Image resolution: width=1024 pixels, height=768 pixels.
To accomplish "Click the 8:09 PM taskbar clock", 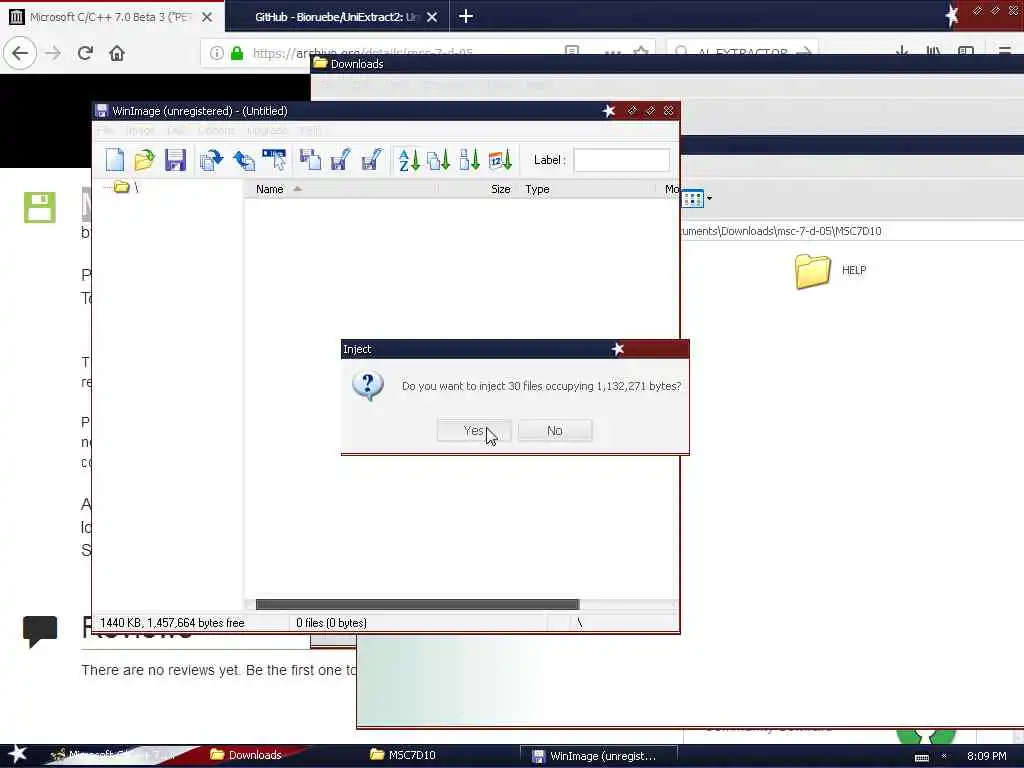I will tap(986, 756).
